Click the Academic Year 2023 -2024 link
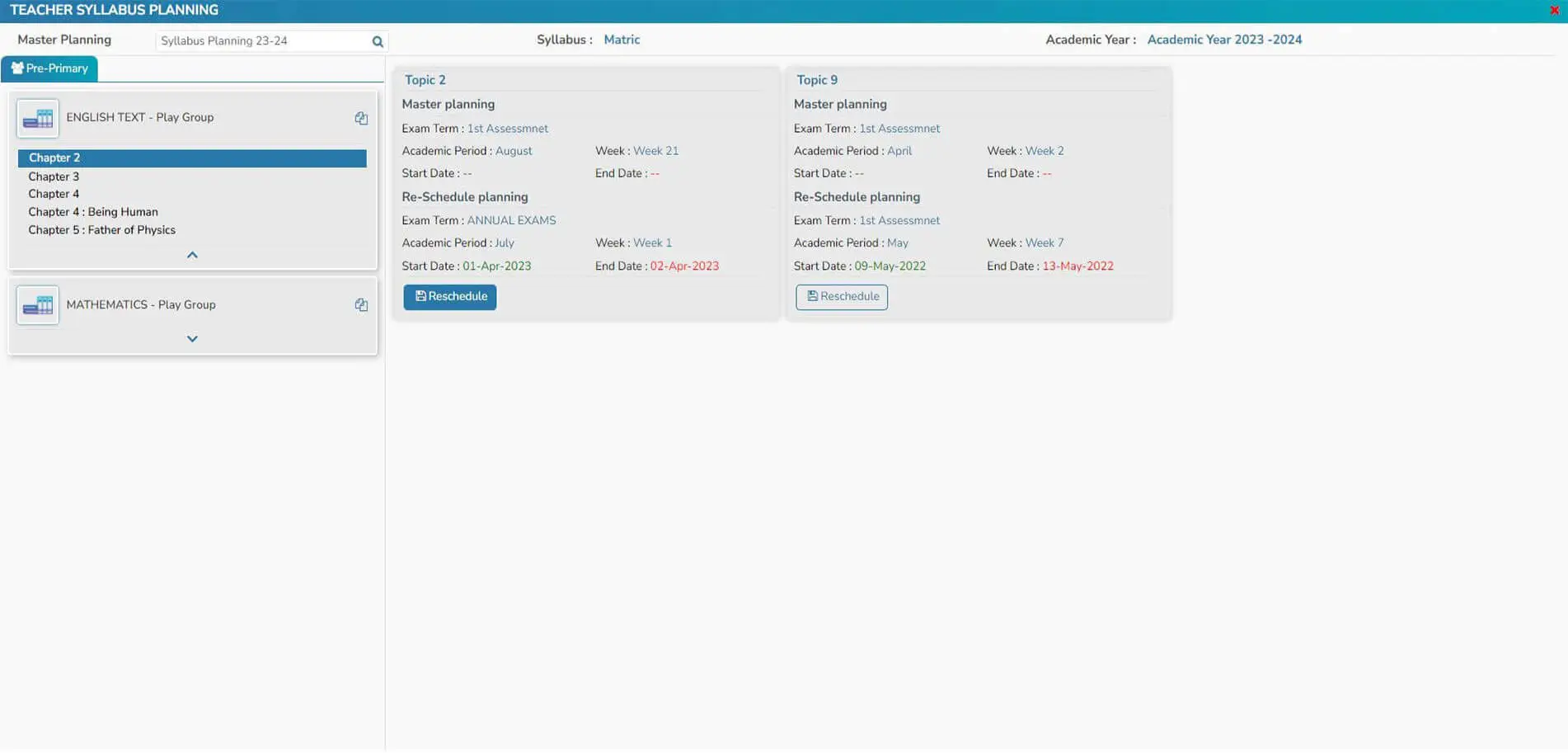Image resolution: width=1568 pixels, height=753 pixels. coord(1224,40)
